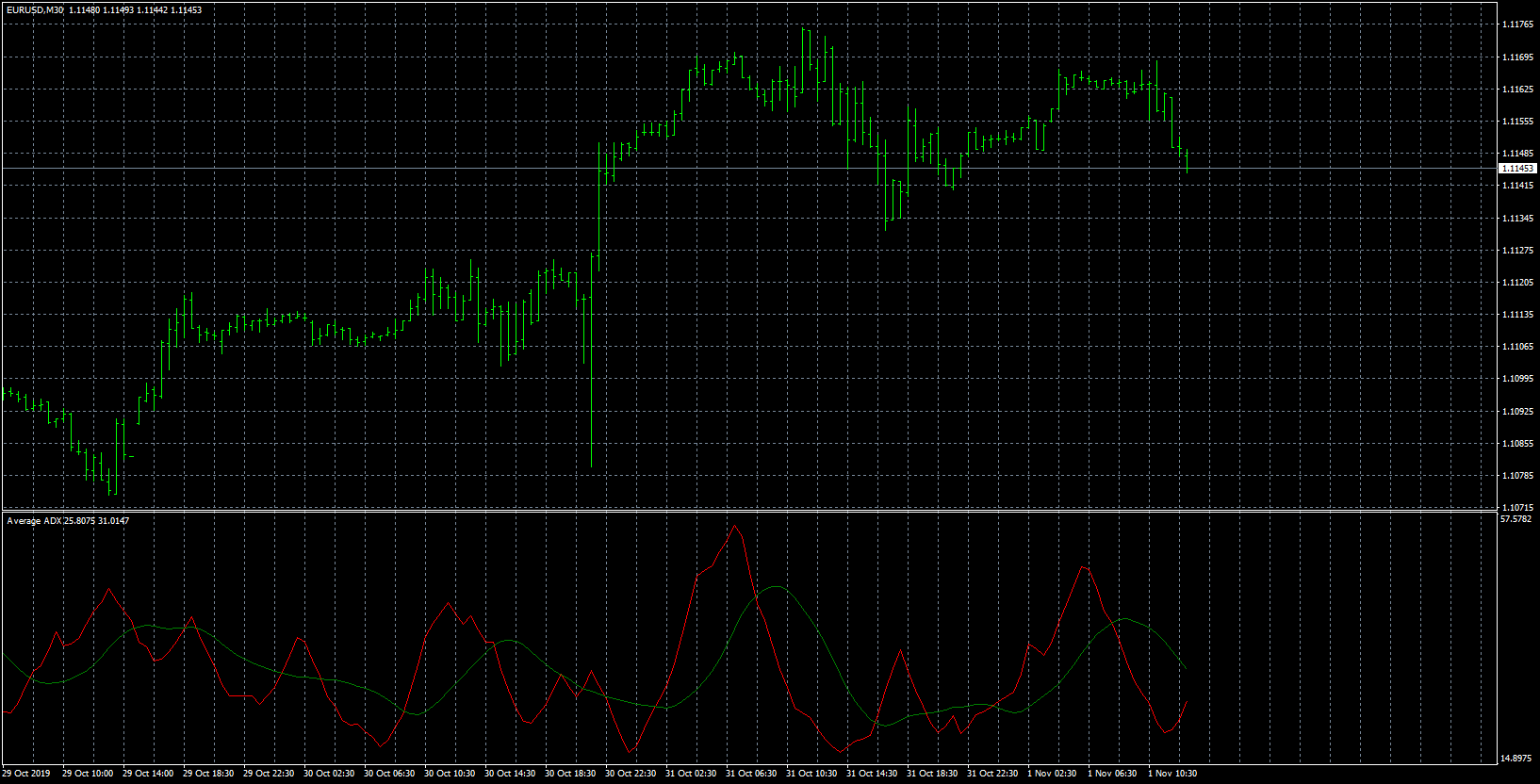Click the 1.11345 price axis label

pos(1517,219)
